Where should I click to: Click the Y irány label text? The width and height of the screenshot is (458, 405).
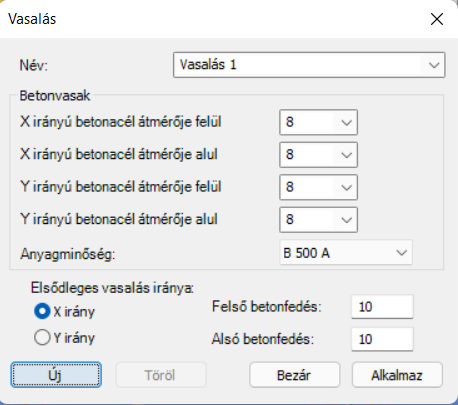pos(74,338)
